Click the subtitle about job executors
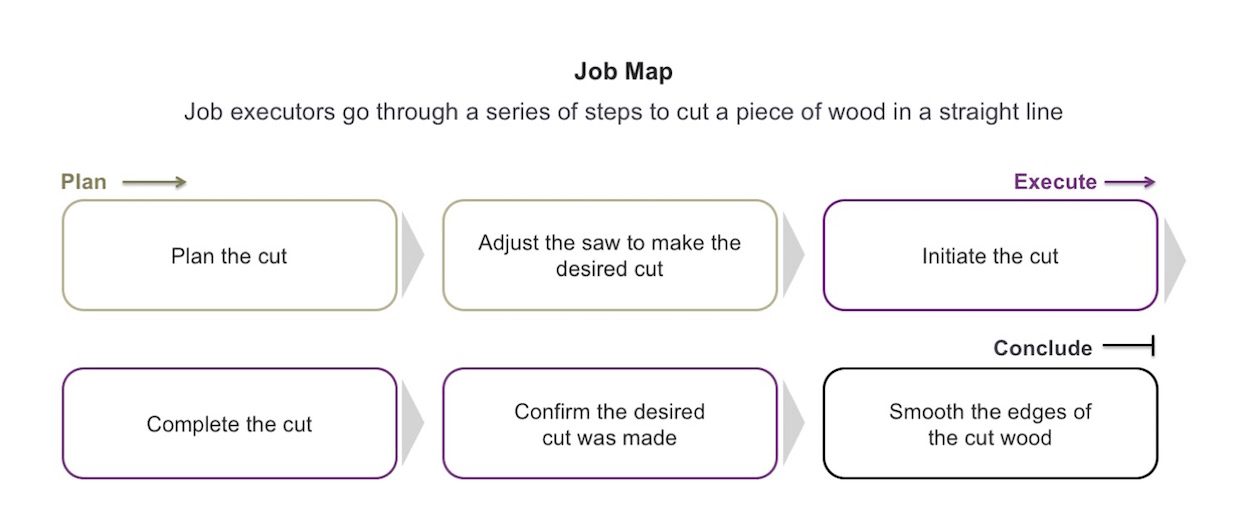The height and width of the screenshot is (527, 1248). point(623,112)
